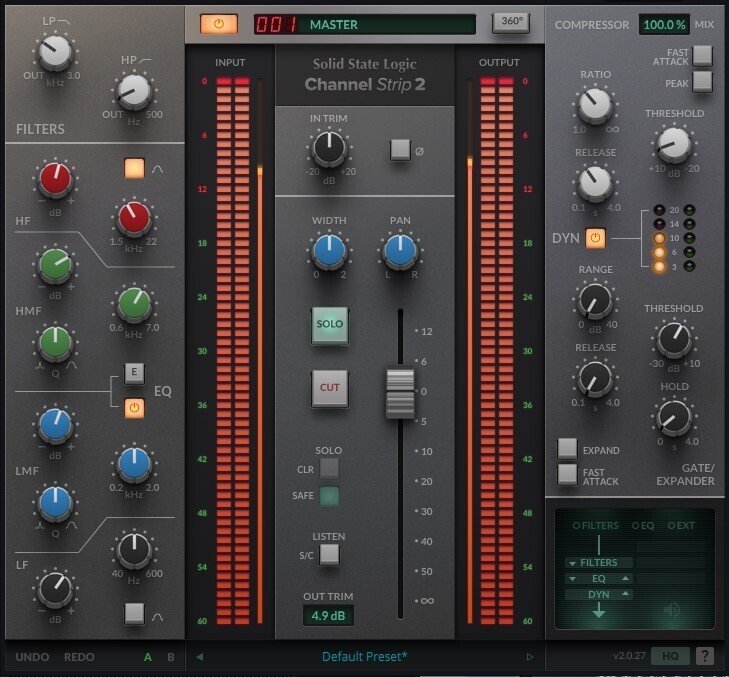729x677 pixels.
Task: Move EQ down in processing order
Action: pos(572,579)
